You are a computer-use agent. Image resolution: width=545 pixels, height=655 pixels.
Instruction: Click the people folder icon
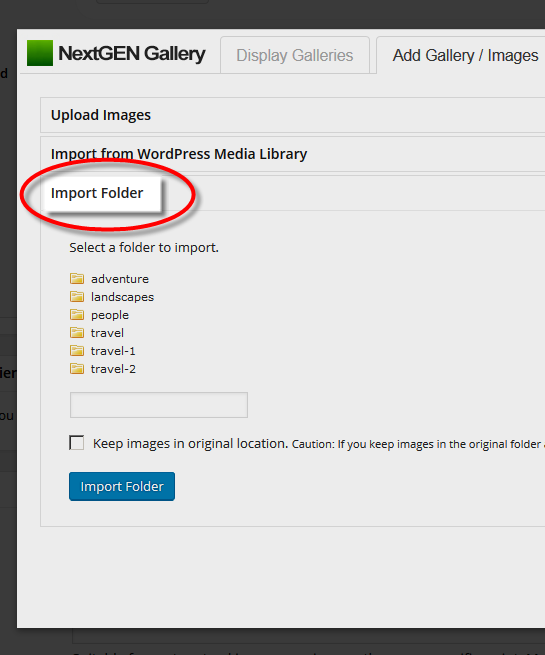coord(77,314)
